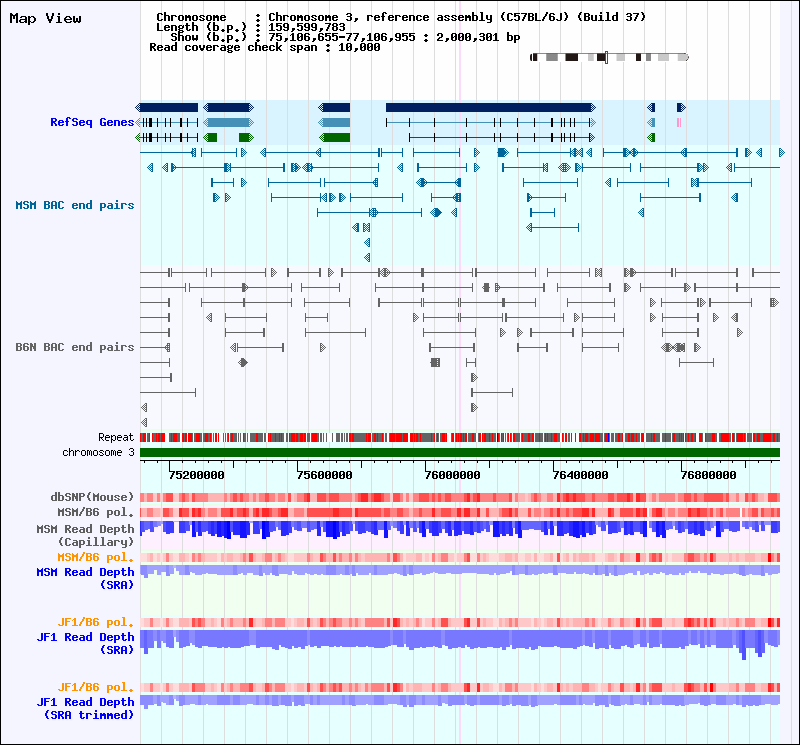Select the Repeat track label
Image resolution: width=800 pixels, height=745 pixels.
click(116, 437)
